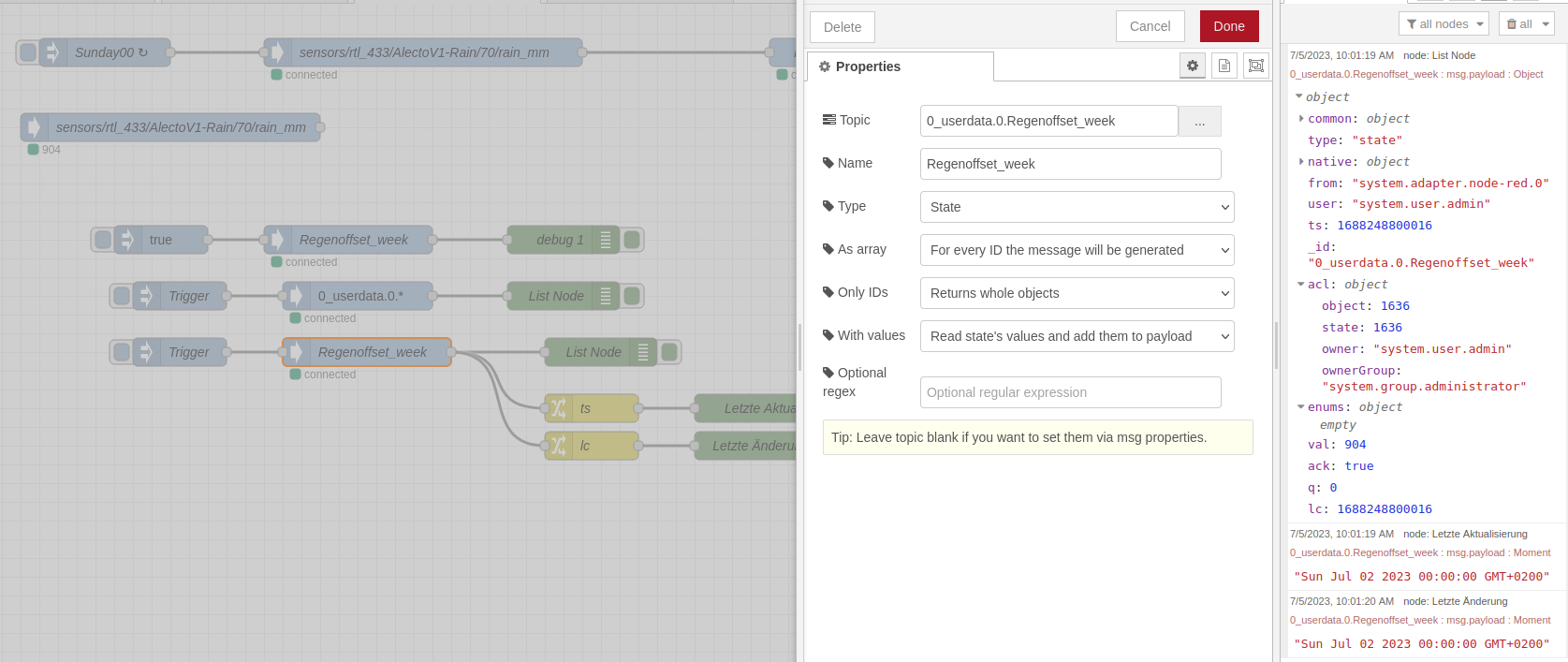Image resolution: width=1568 pixels, height=662 pixels.
Task: Collapse the acl object tree
Action: [x=1301, y=285]
